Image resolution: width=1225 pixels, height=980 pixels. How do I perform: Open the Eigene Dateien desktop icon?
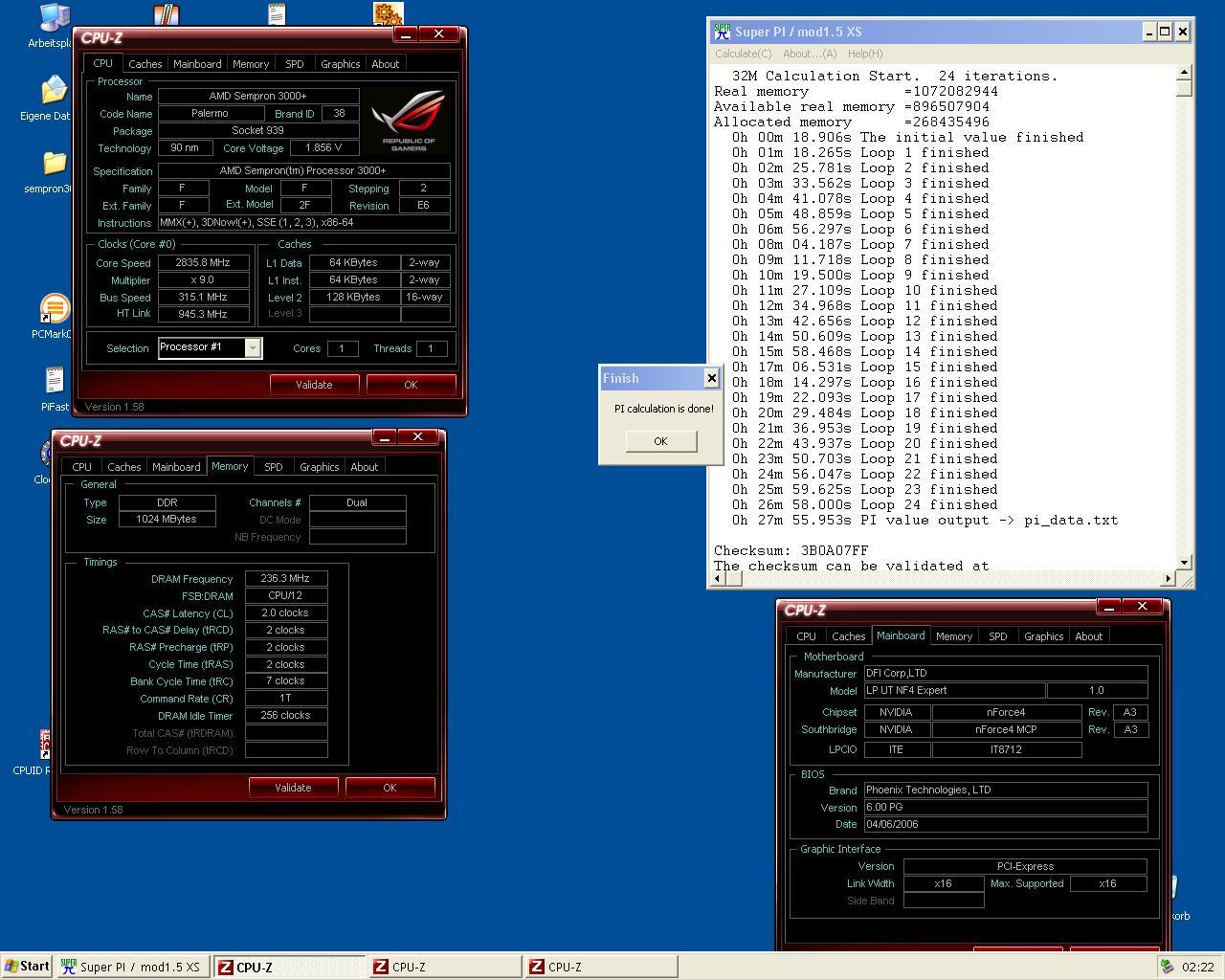pyautogui.click(x=53, y=91)
